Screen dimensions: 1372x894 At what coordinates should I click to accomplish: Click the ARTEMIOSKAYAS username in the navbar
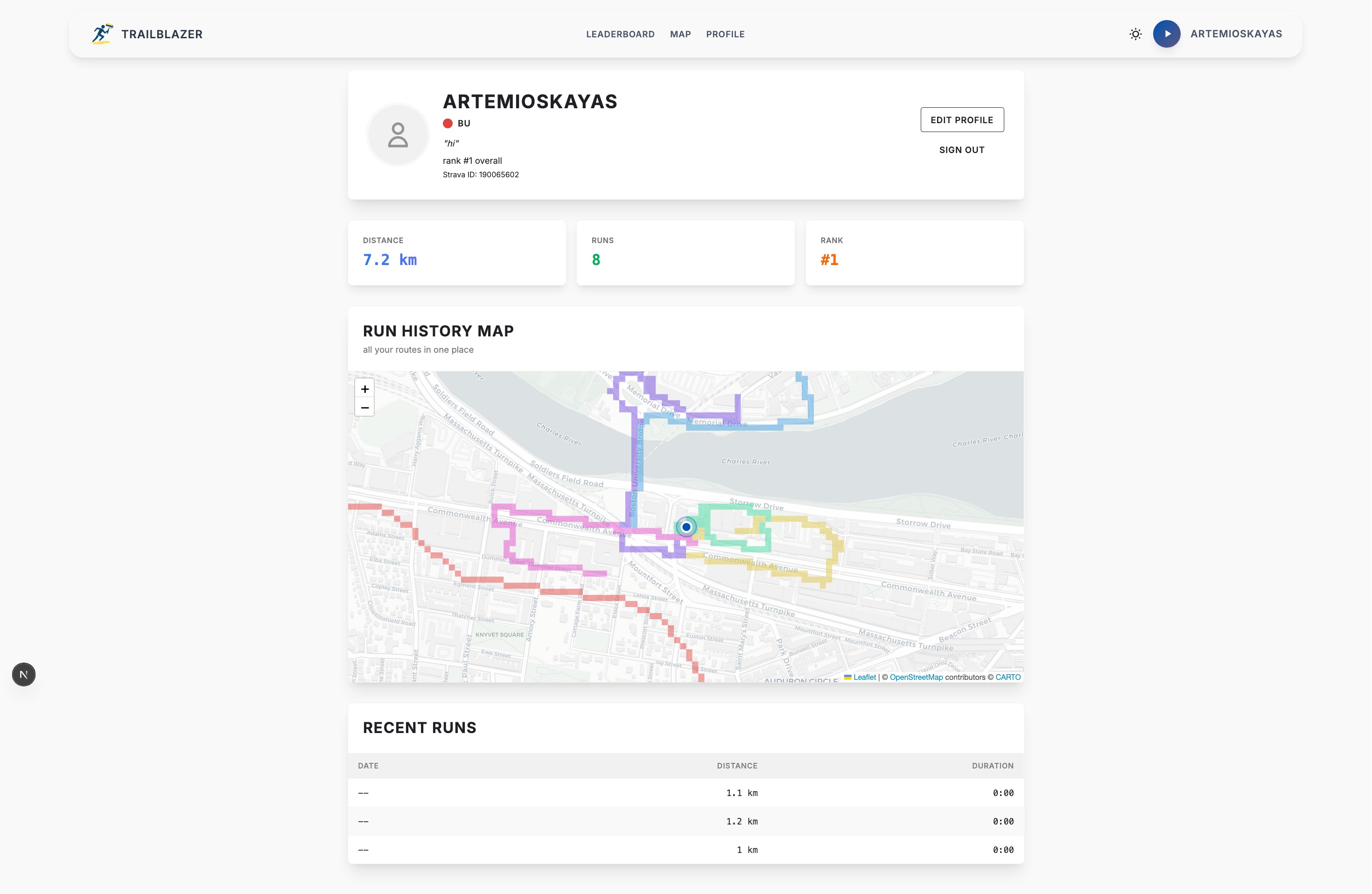(1236, 34)
